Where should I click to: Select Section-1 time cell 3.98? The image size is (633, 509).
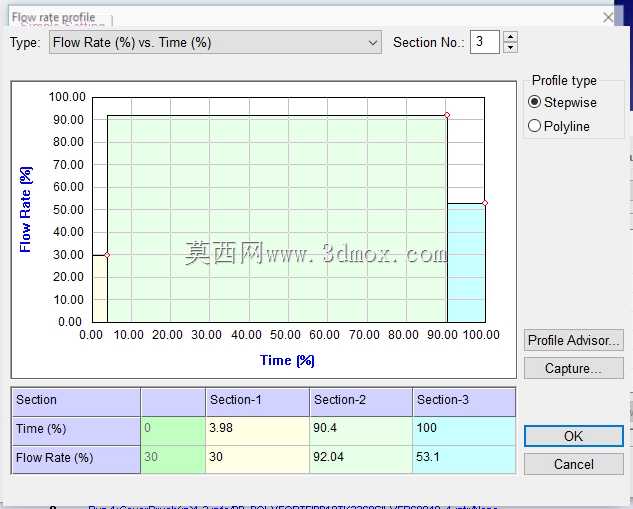[258, 431]
